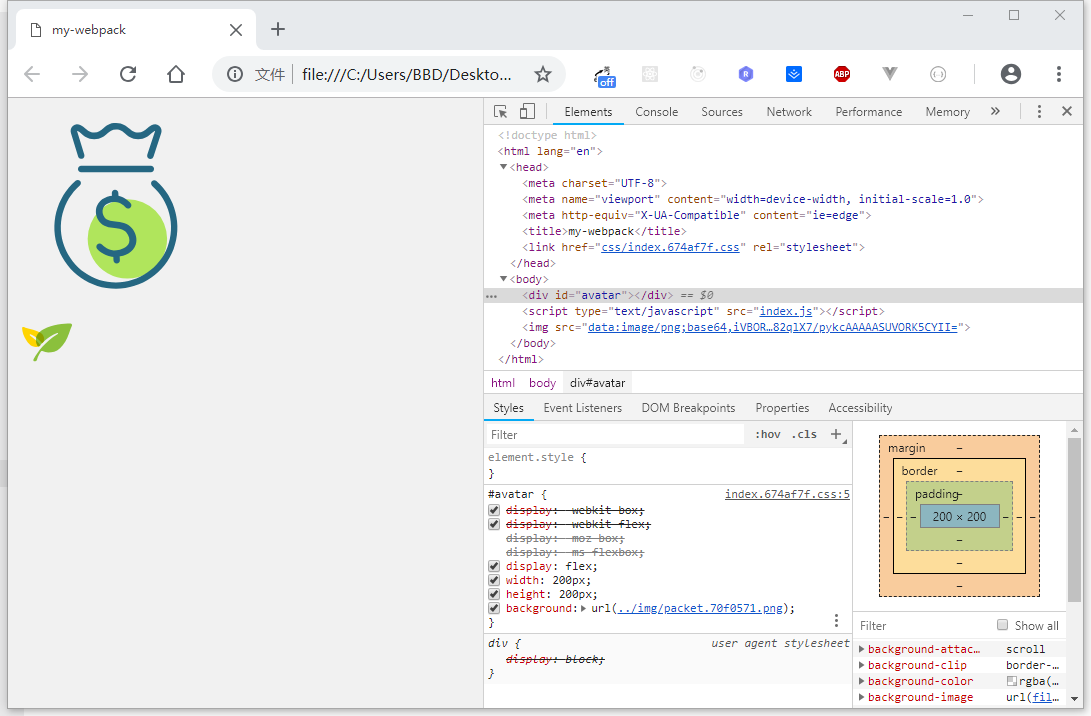Open the Event Listeners pane

(582, 408)
